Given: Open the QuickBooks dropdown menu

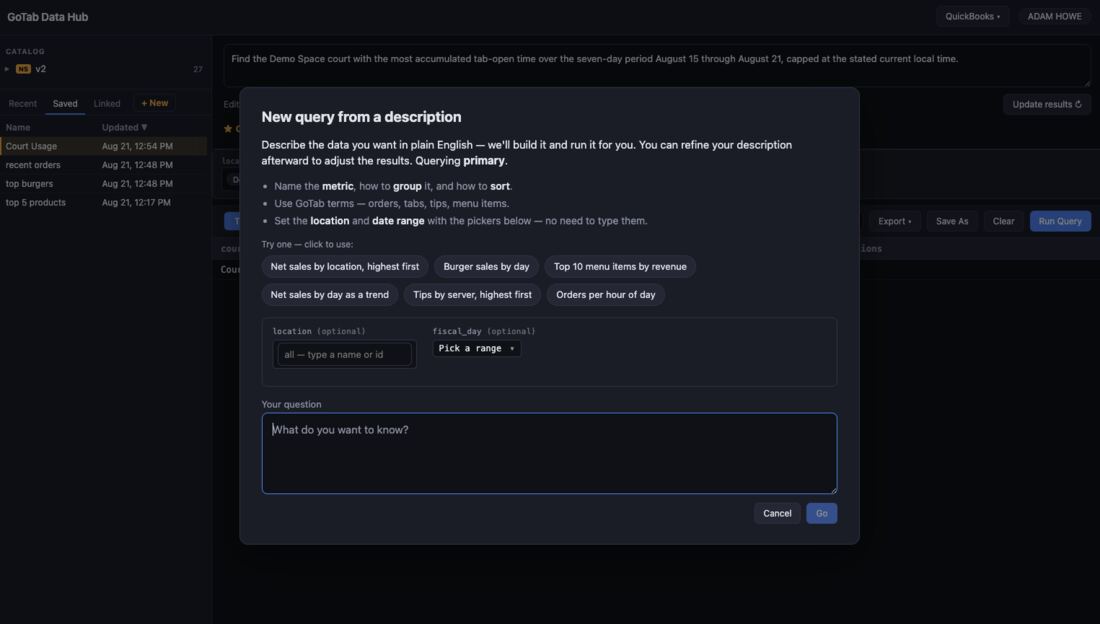Looking at the screenshot, I should coord(972,16).
